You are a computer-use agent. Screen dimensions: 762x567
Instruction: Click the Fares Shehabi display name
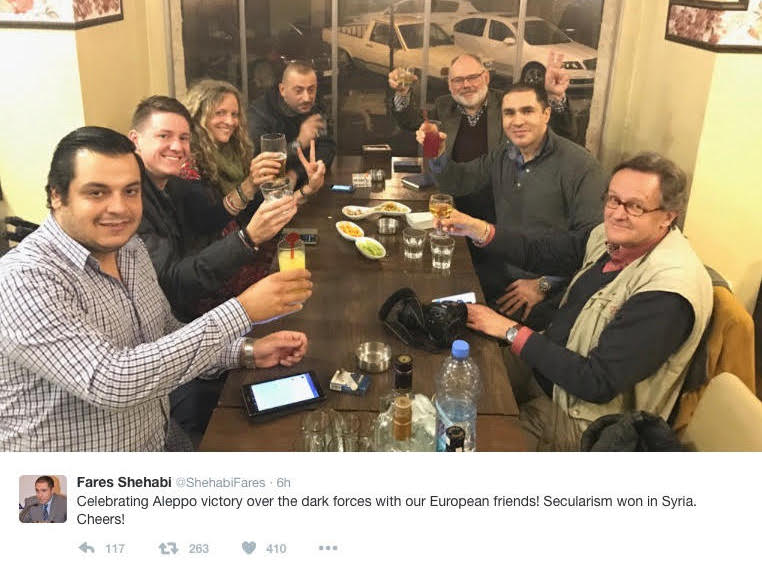tap(124, 482)
